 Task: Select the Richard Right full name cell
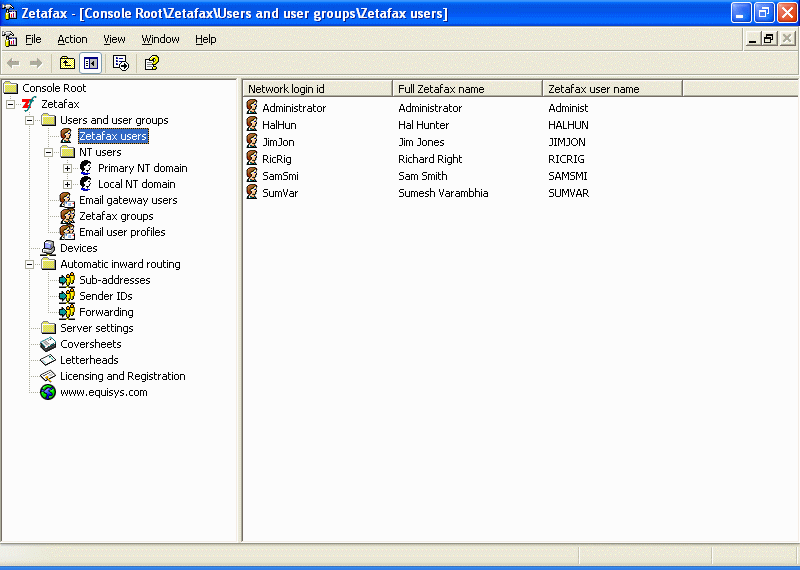(430, 159)
